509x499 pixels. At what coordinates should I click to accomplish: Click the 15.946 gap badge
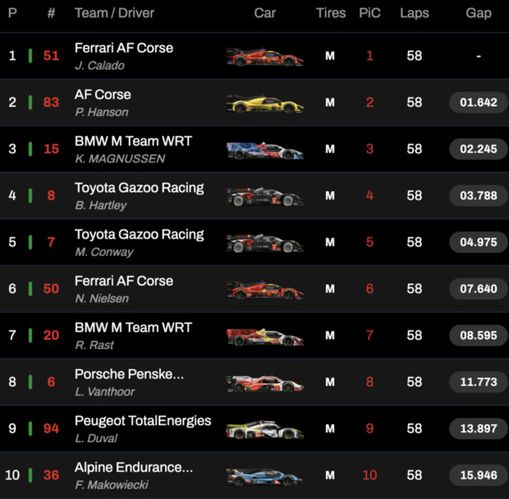click(x=478, y=475)
